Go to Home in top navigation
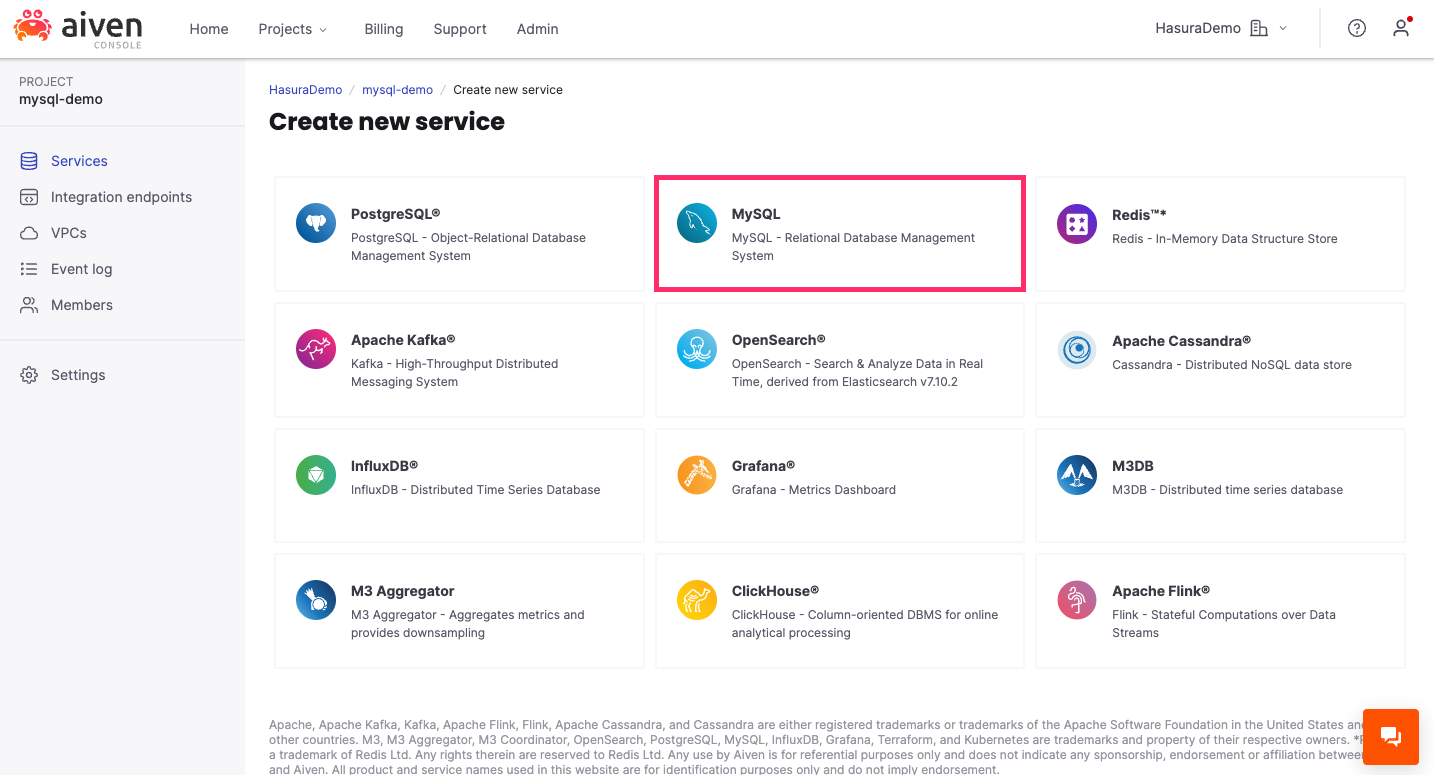1434x775 pixels. point(209,29)
